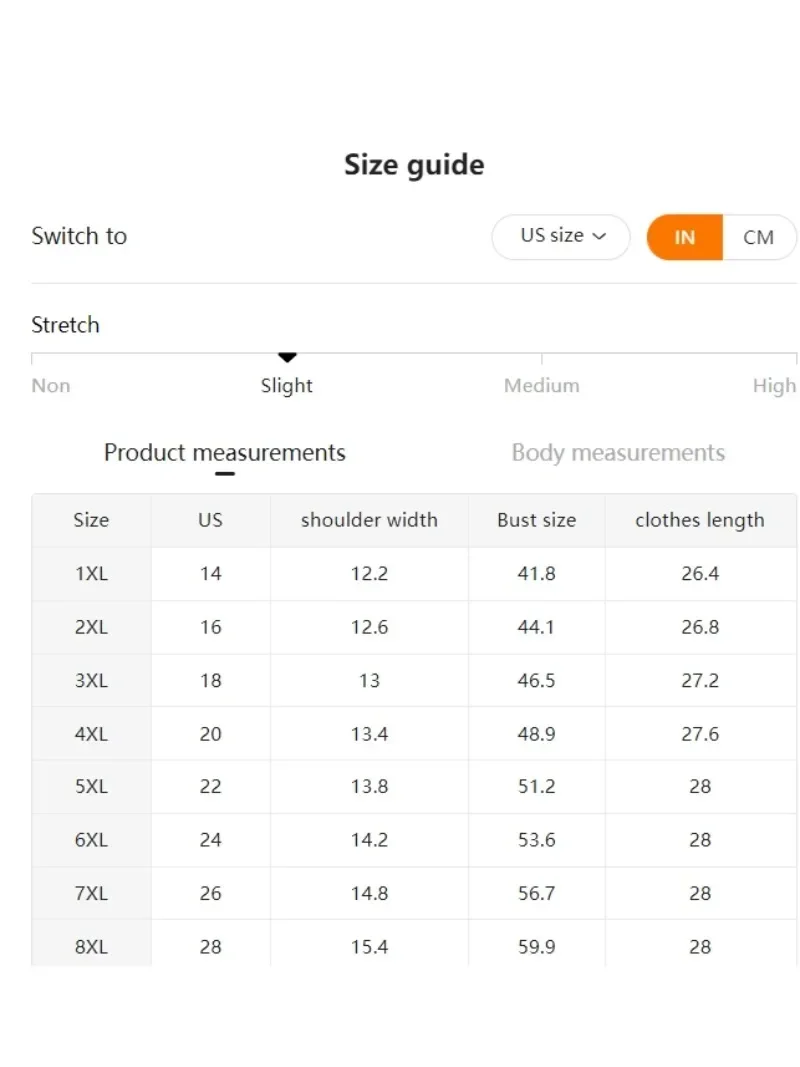The height and width of the screenshot is (1067, 800).
Task: Click the US column header
Action: 210,520
